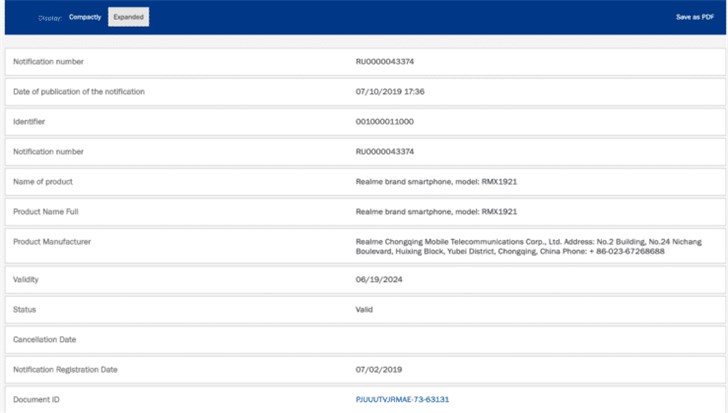This screenshot has height=413, width=728.
Task: Click the Status row label
Action: 24,310
